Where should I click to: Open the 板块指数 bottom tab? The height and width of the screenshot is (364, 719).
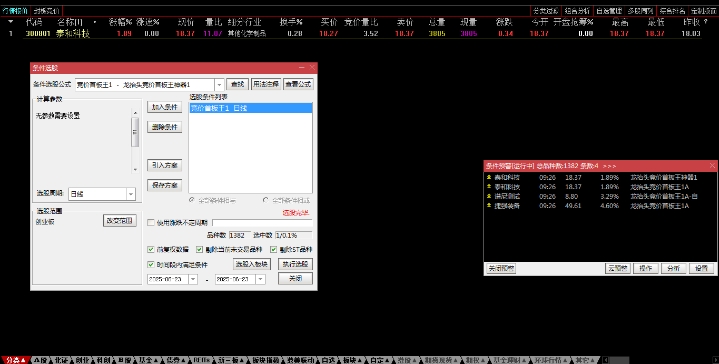(265, 360)
